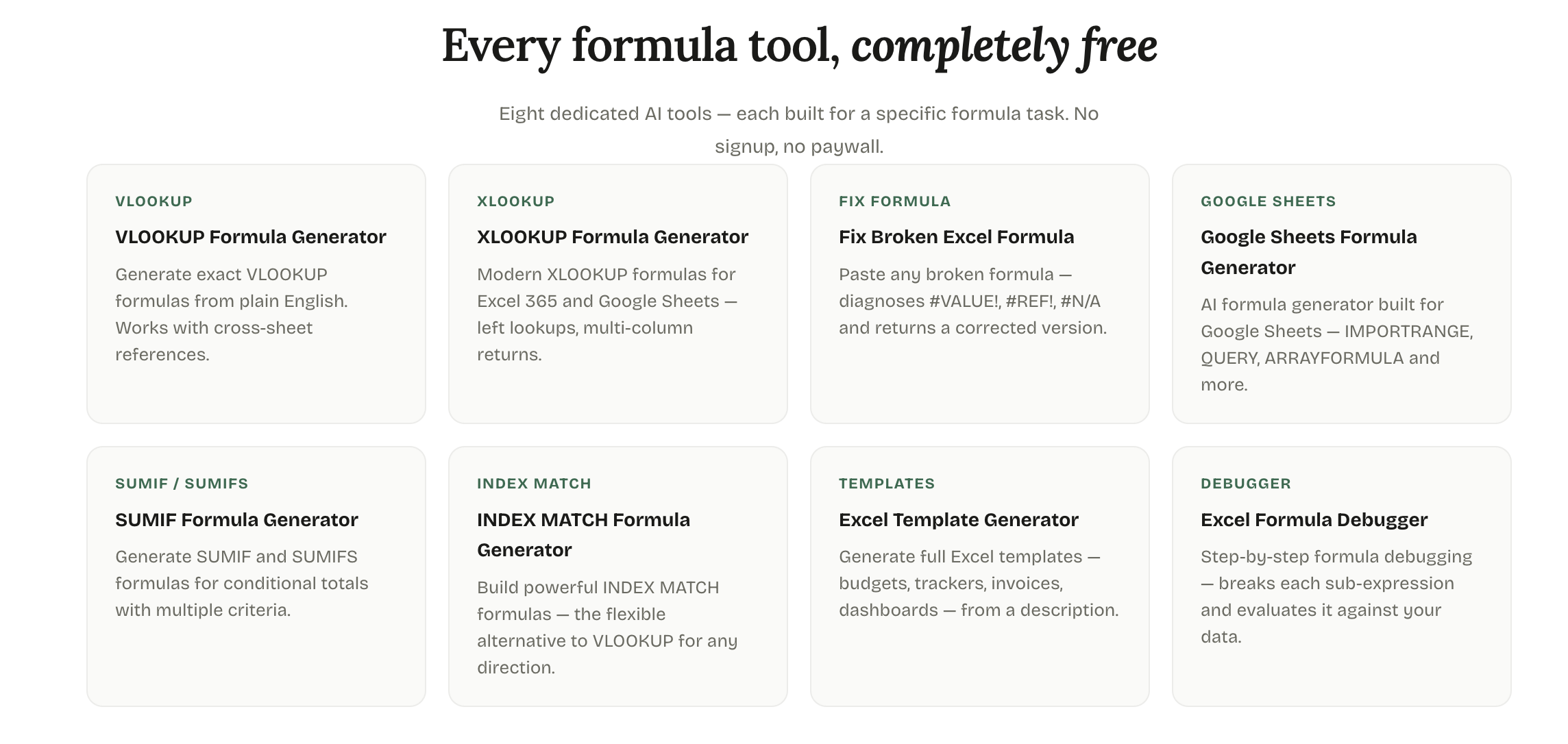Open the INDEX MATCH Formula Generator tool
This screenshot has width=1568, height=744.
click(x=583, y=534)
